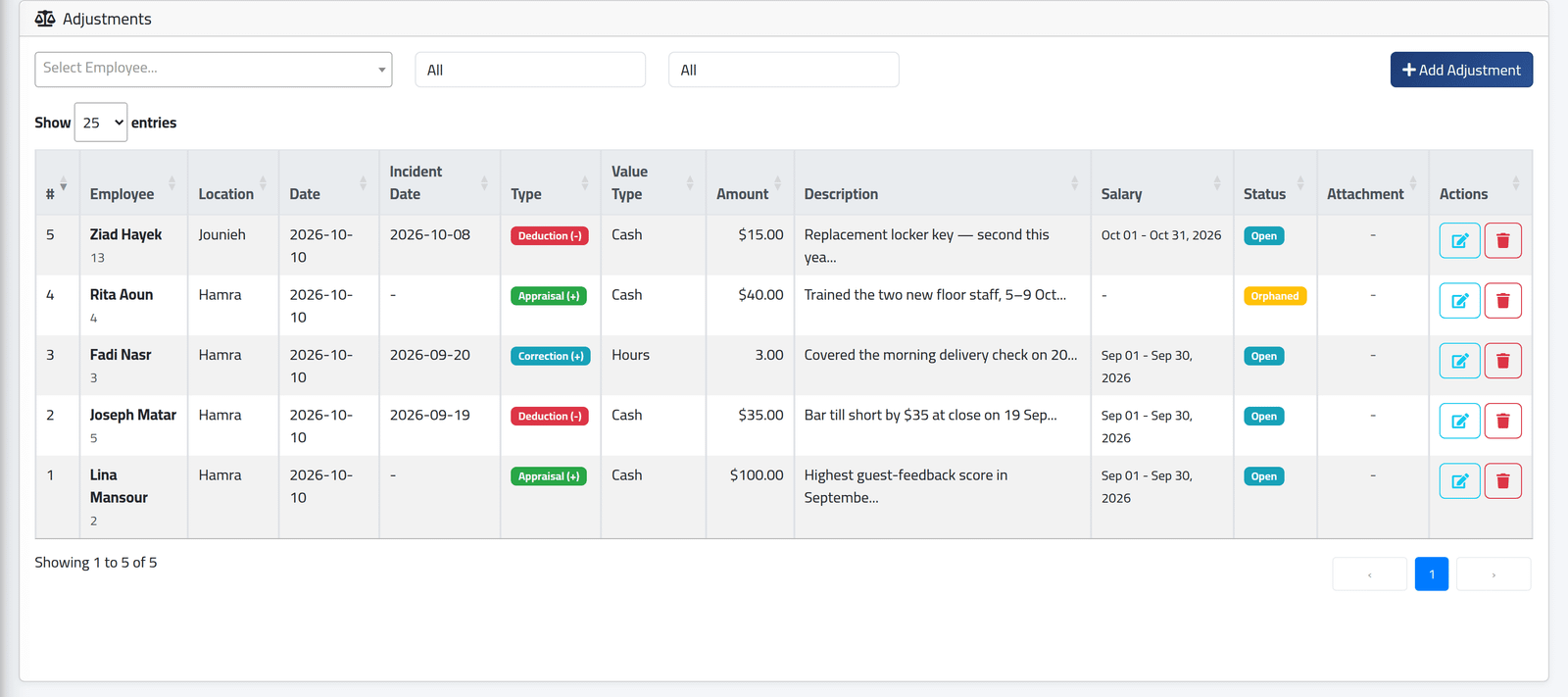
Task: Click the Add Adjustment button
Action: coord(1461,70)
